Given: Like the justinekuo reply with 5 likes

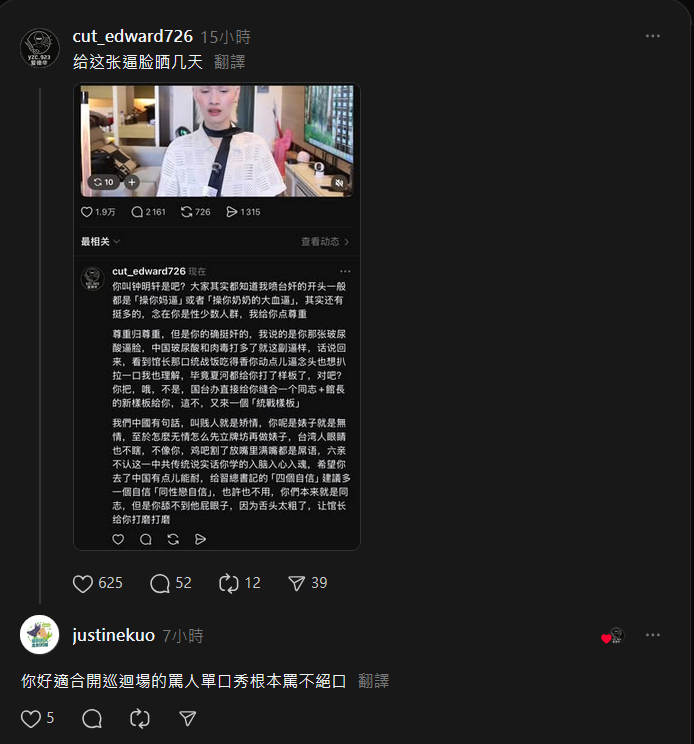Looking at the screenshot, I should (x=31, y=718).
